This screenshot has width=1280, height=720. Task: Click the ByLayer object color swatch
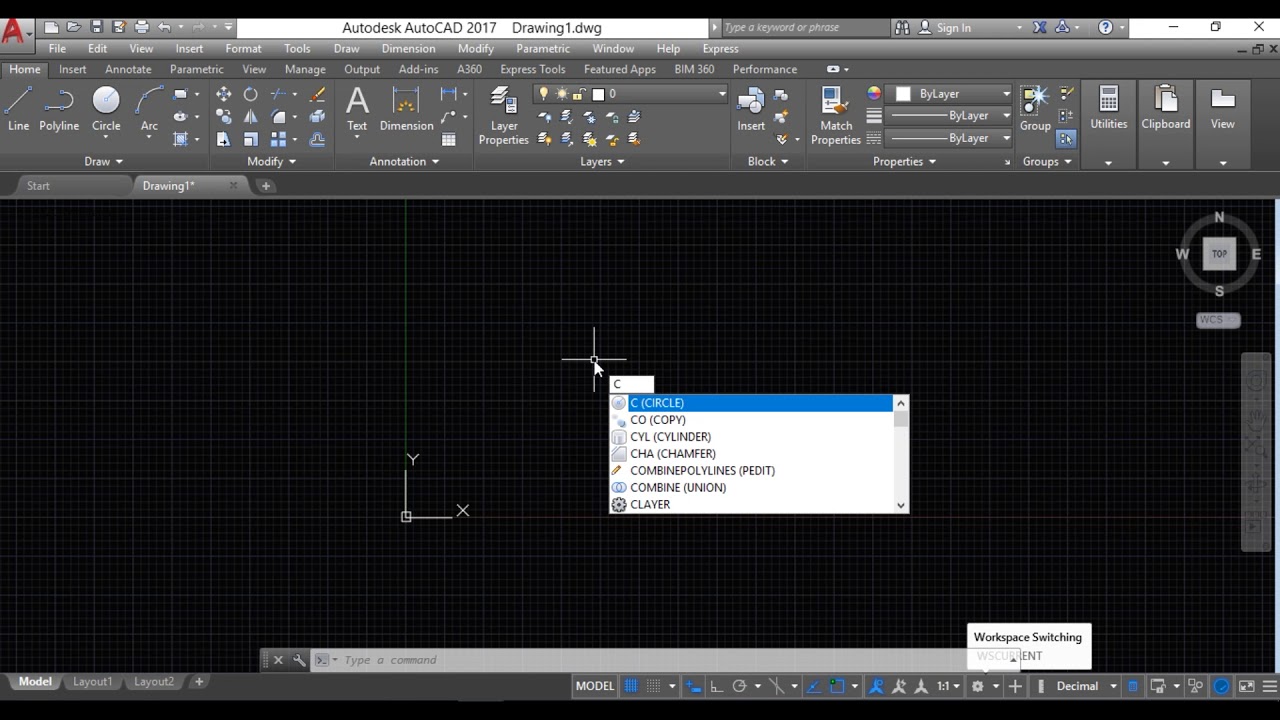[904, 94]
